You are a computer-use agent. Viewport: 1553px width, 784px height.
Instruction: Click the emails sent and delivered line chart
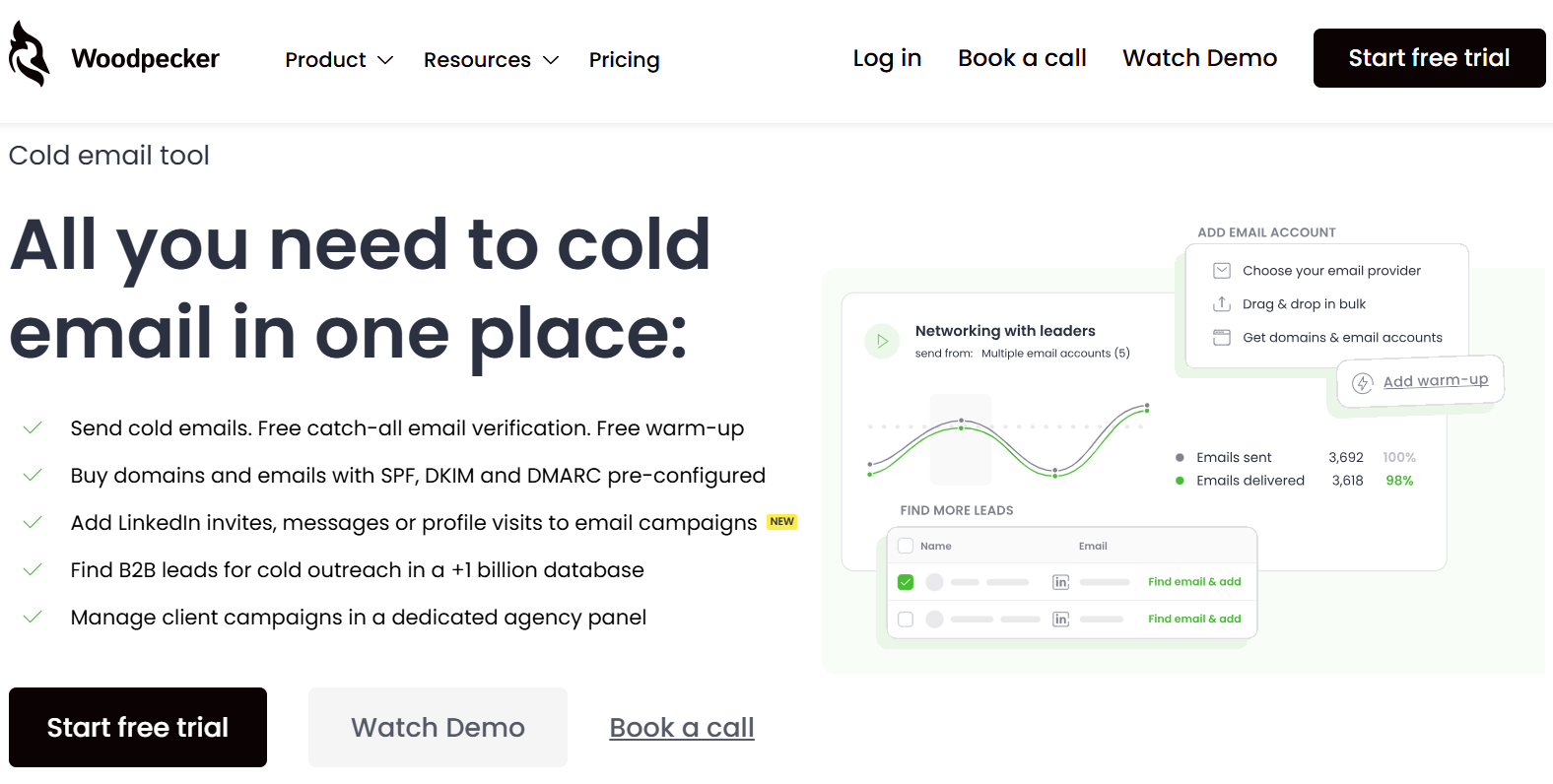pos(1008,440)
